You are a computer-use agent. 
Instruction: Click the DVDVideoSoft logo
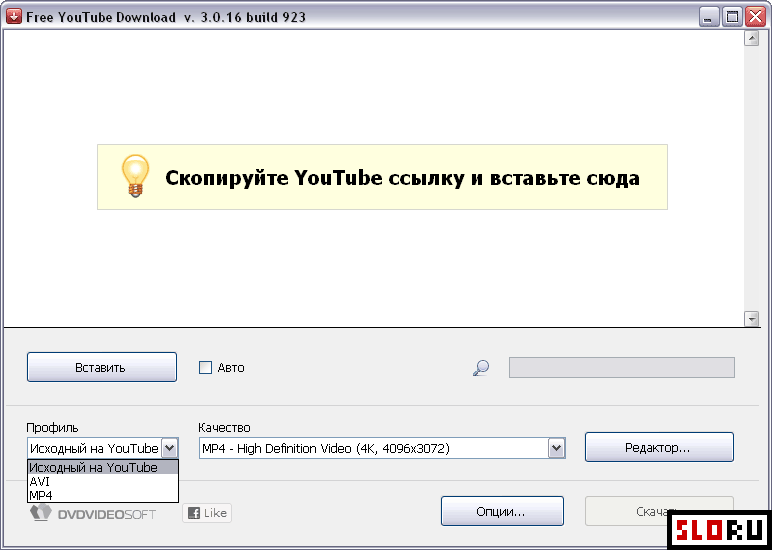93,514
